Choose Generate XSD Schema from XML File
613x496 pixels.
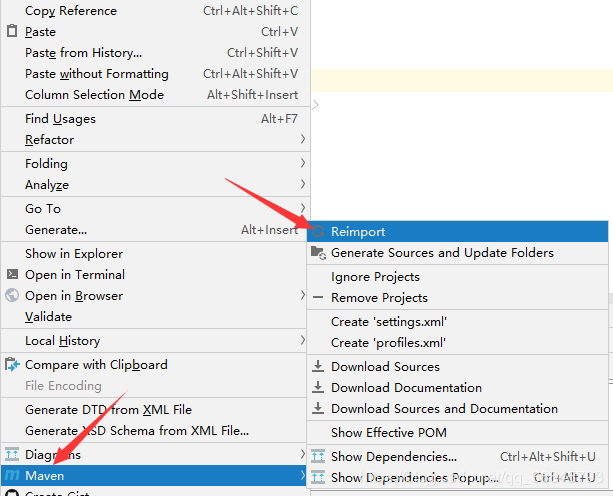[155, 431]
